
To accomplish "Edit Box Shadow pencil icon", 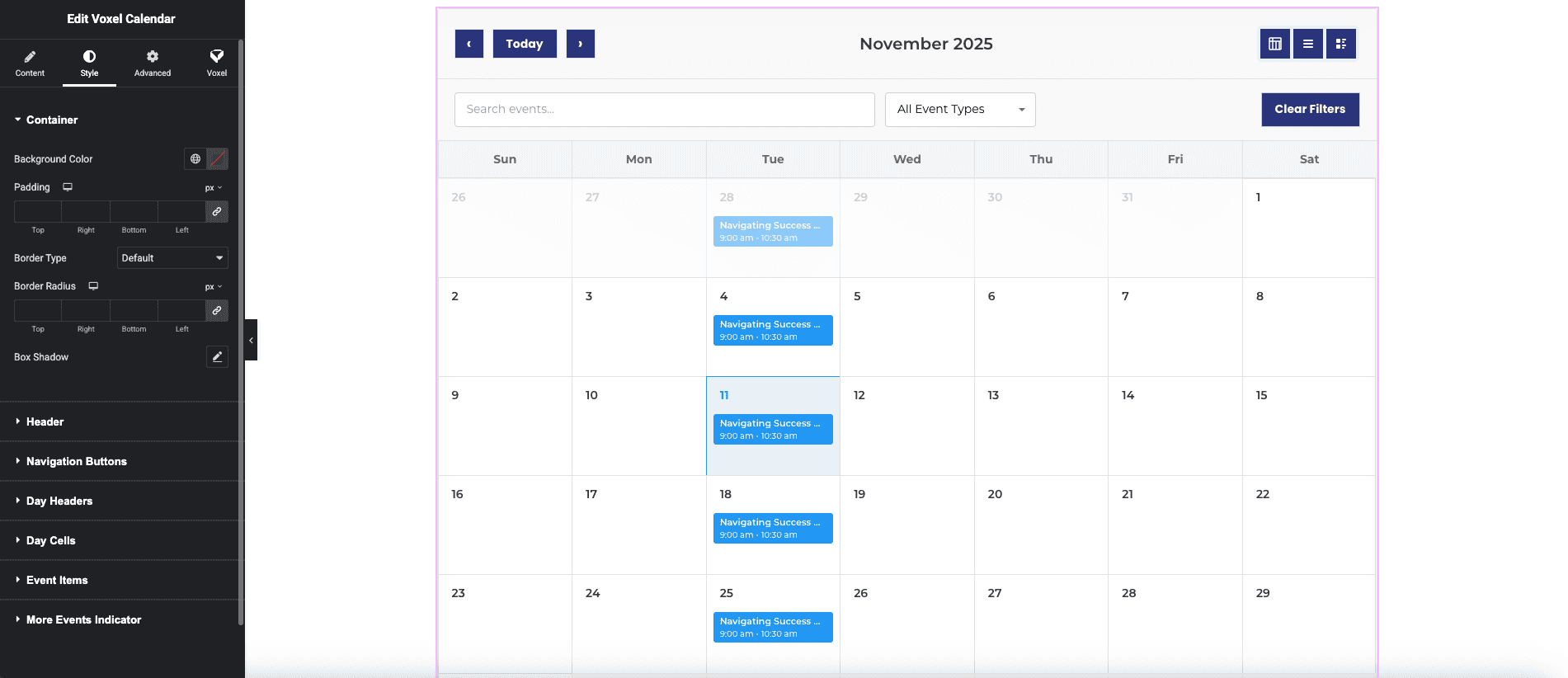I will tap(217, 357).
